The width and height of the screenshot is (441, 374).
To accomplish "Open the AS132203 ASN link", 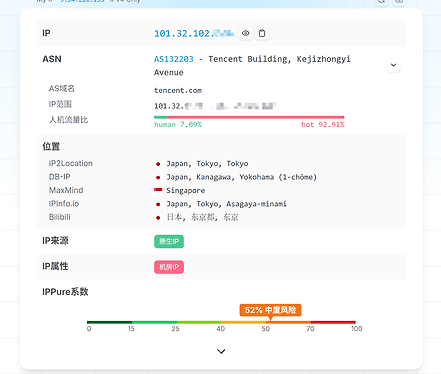I will point(174,59).
